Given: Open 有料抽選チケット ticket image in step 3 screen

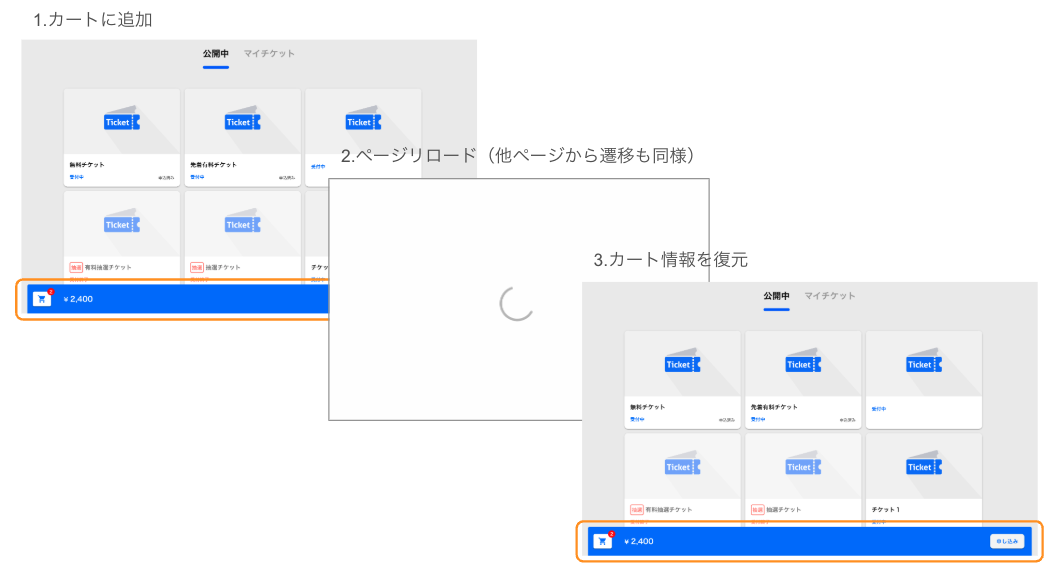Looking at the screenshot, I should click(682, 466).
